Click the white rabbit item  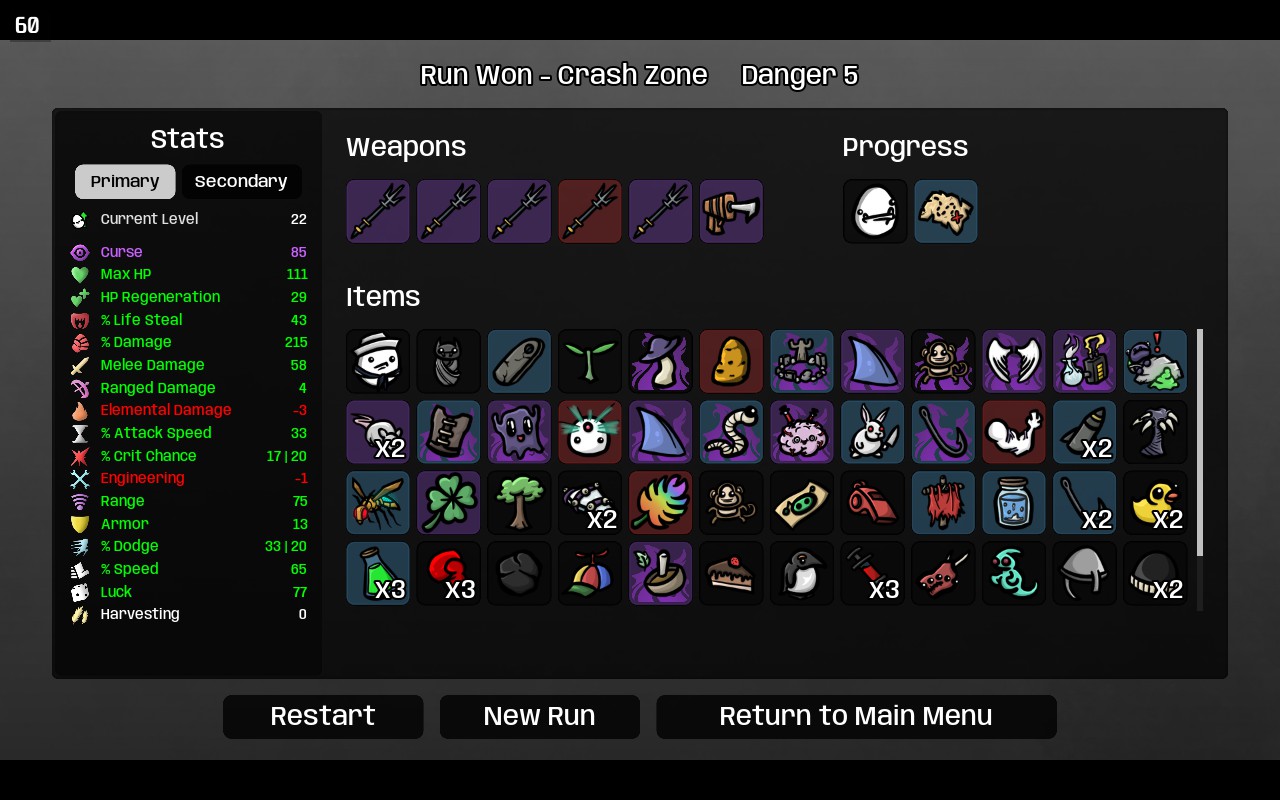[x=873, y=432]
